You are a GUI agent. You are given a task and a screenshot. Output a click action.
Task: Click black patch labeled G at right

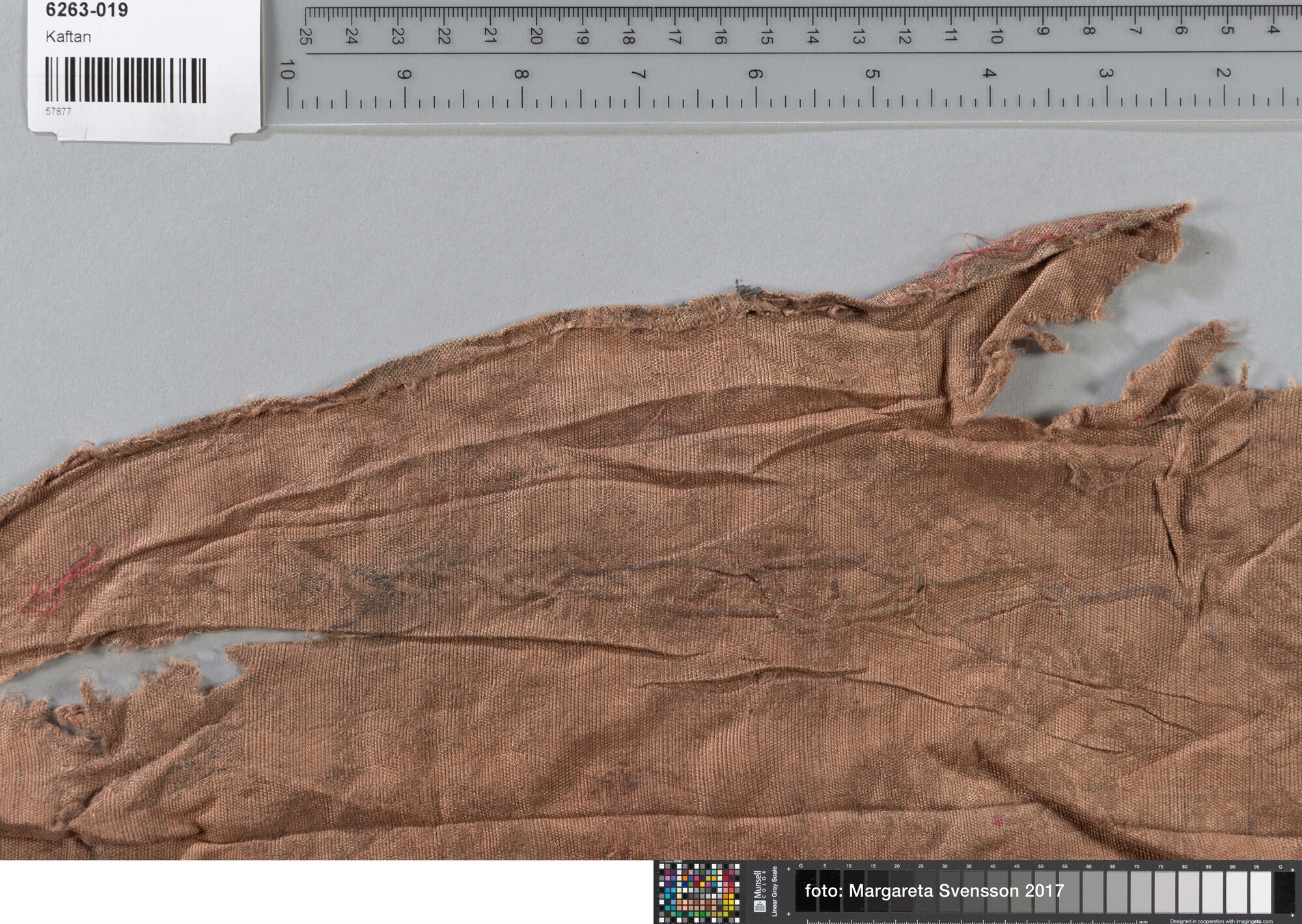(1284, 893)
